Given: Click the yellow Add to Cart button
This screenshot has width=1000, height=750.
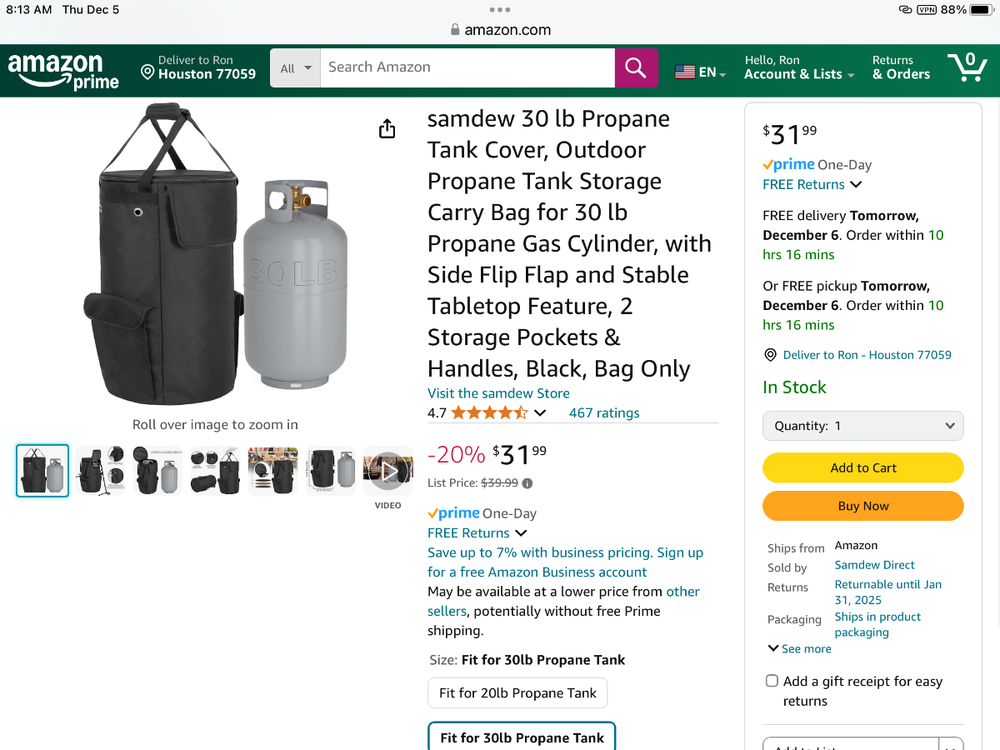Looking at the screenshot, I should [863, 468].
